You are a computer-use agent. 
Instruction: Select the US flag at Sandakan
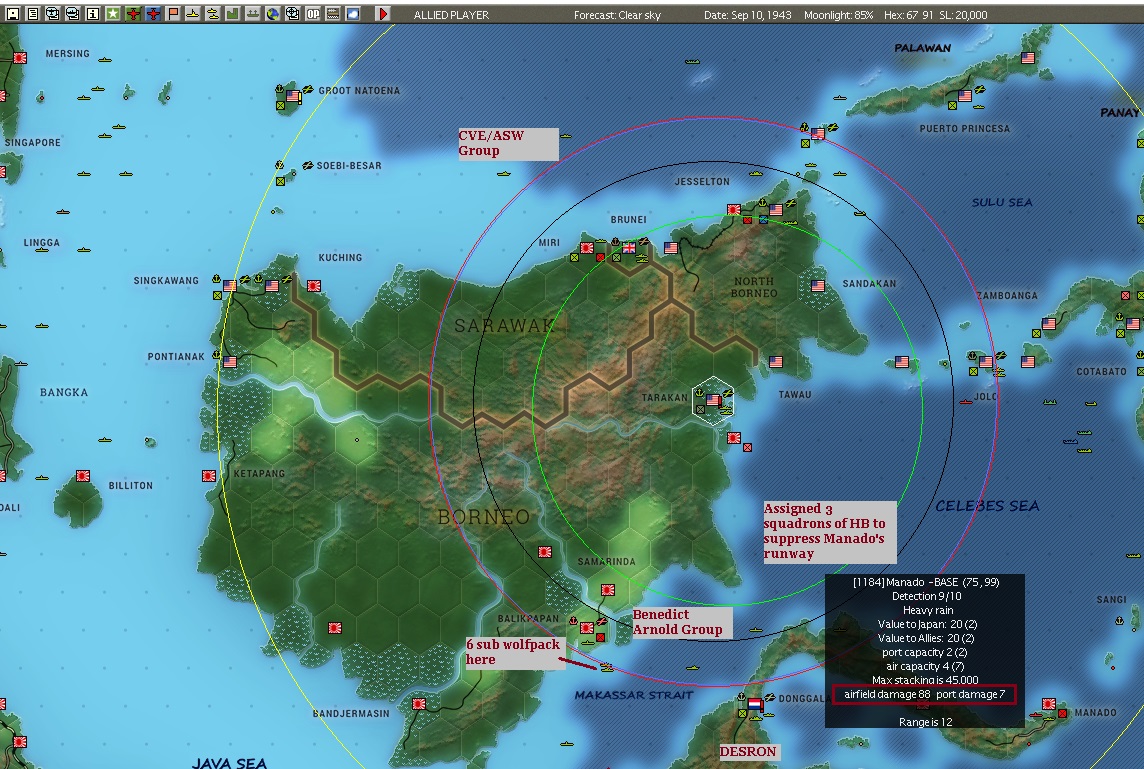pyautogui.click(x=817, y=286)
